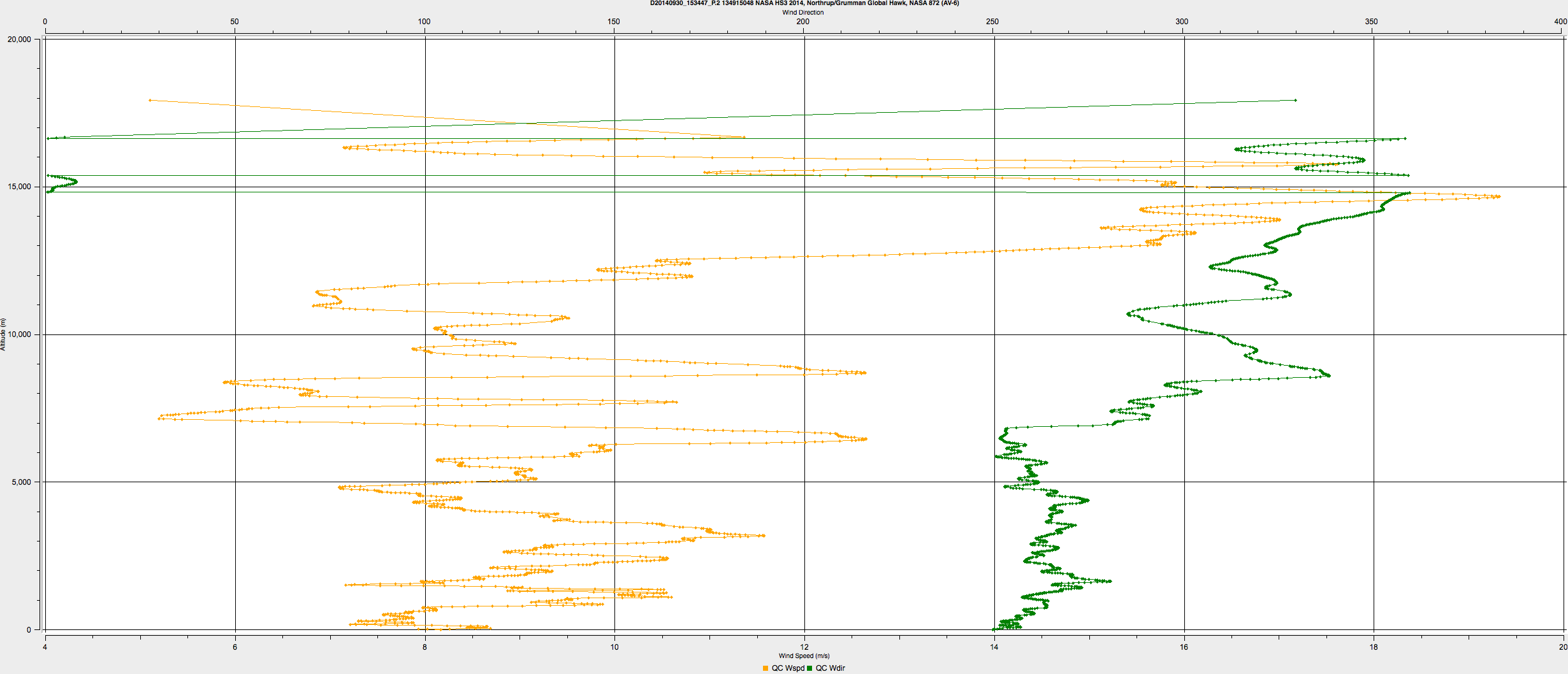
Task: Click the 250 tick on Wind Direction axis
Action: click(992, 22)
